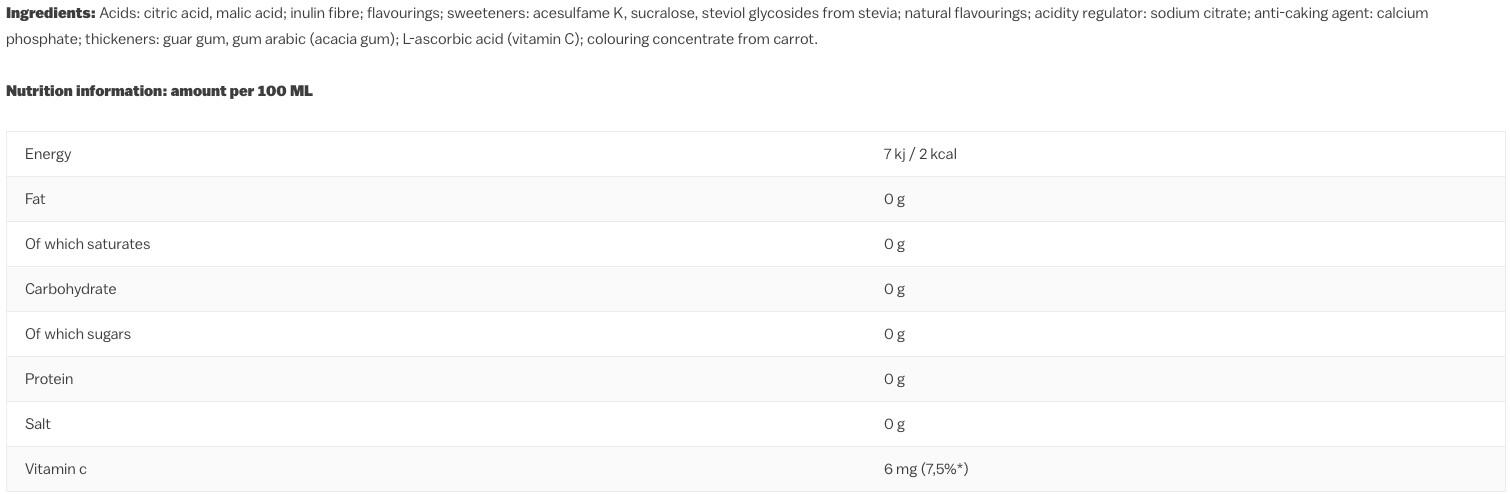
Task: Select the Fat row label
Action: (35, 199)
